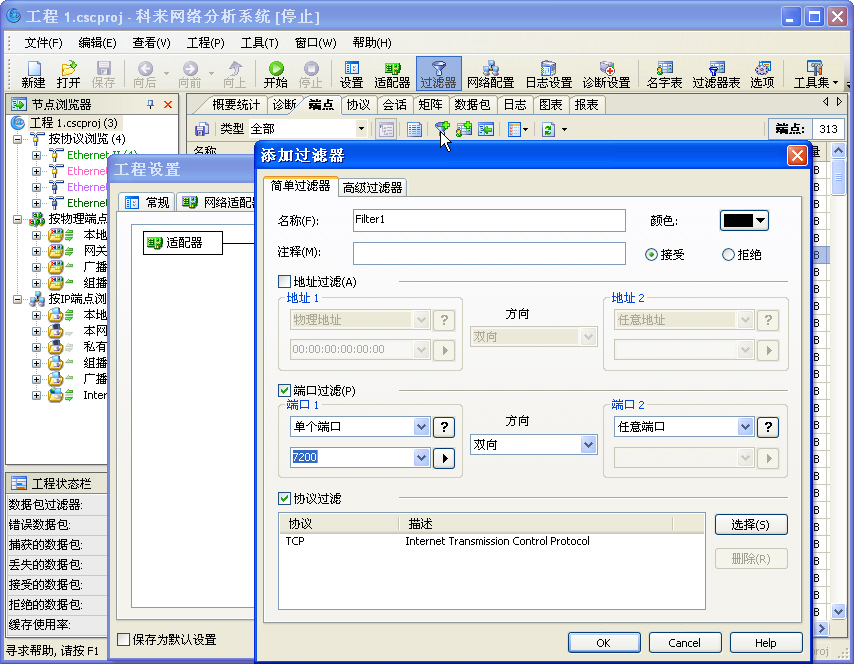Viewport: 854px width, 664px height.
Task: Uncheck the 端口过滤 port filter checkbox
Action: (x=285, y=390)
